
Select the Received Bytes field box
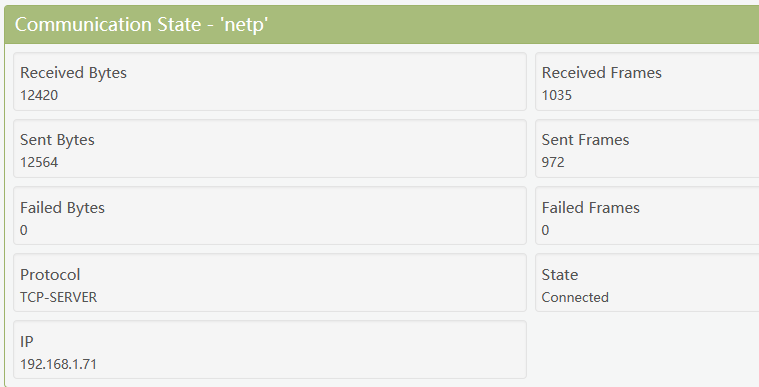tap(270, 82)
